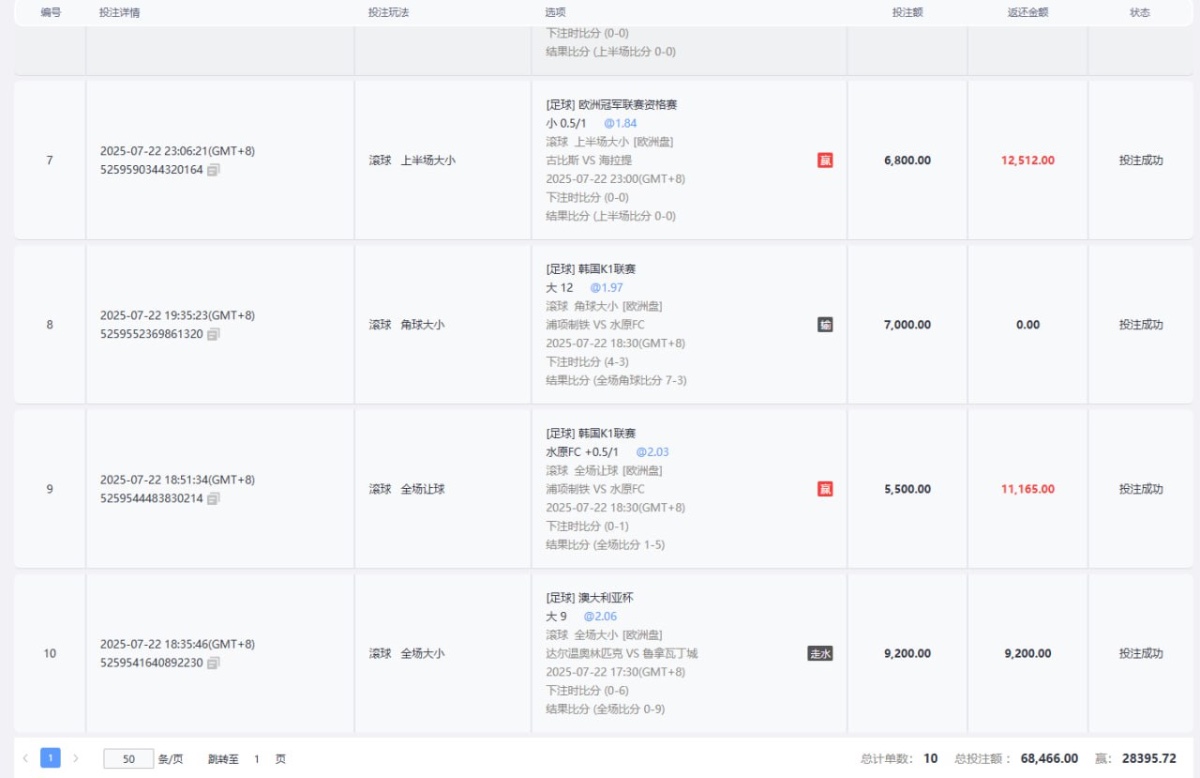Copy order number 5259590344320164

tap(214, 170)
